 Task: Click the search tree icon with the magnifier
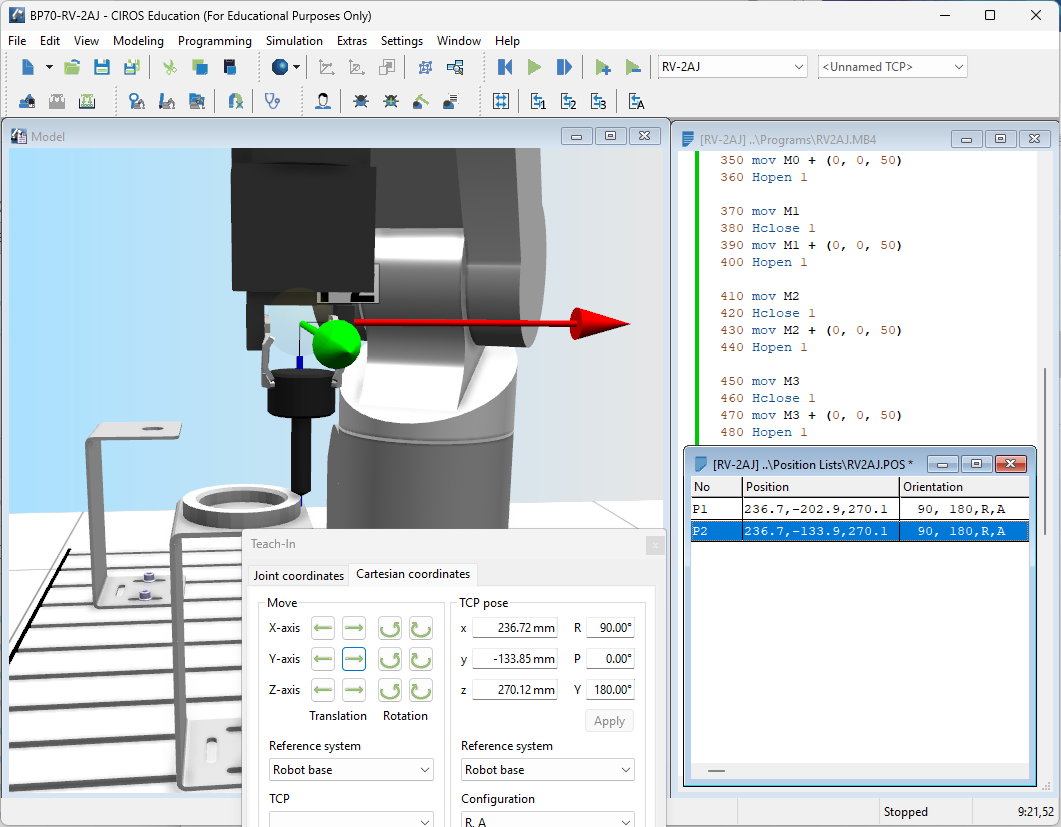[x=455, y=67]
